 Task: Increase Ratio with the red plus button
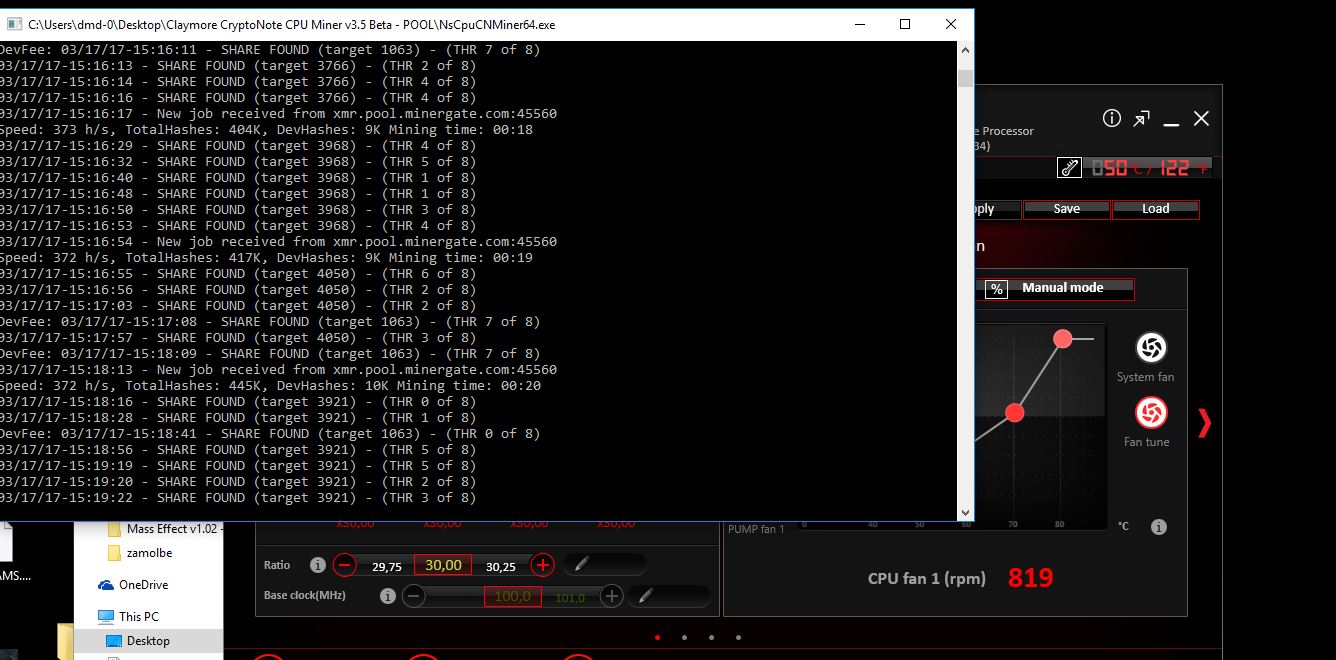[542, 565]
